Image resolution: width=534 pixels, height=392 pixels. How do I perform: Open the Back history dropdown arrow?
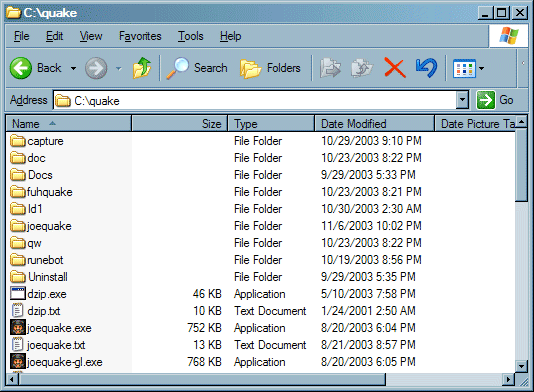[73, 68]
